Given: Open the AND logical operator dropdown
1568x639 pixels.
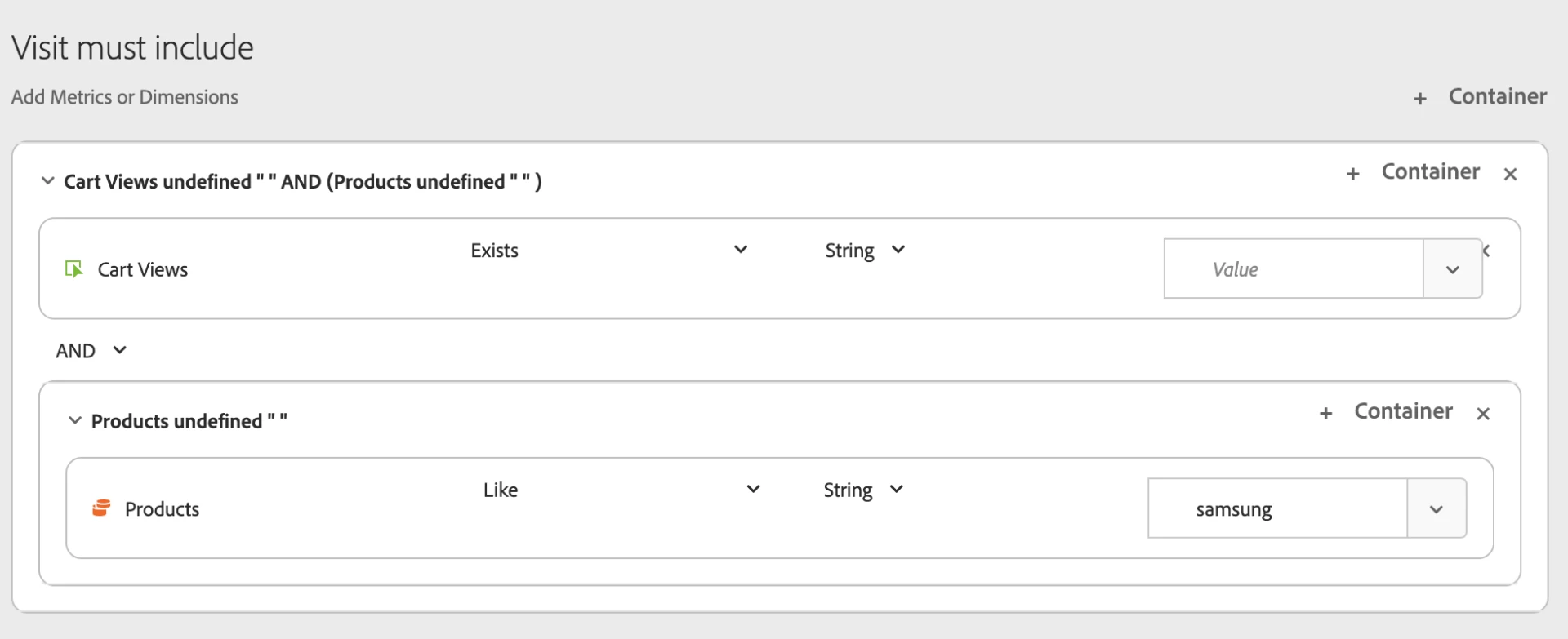Looking at the screenshot, I should 119,350.
